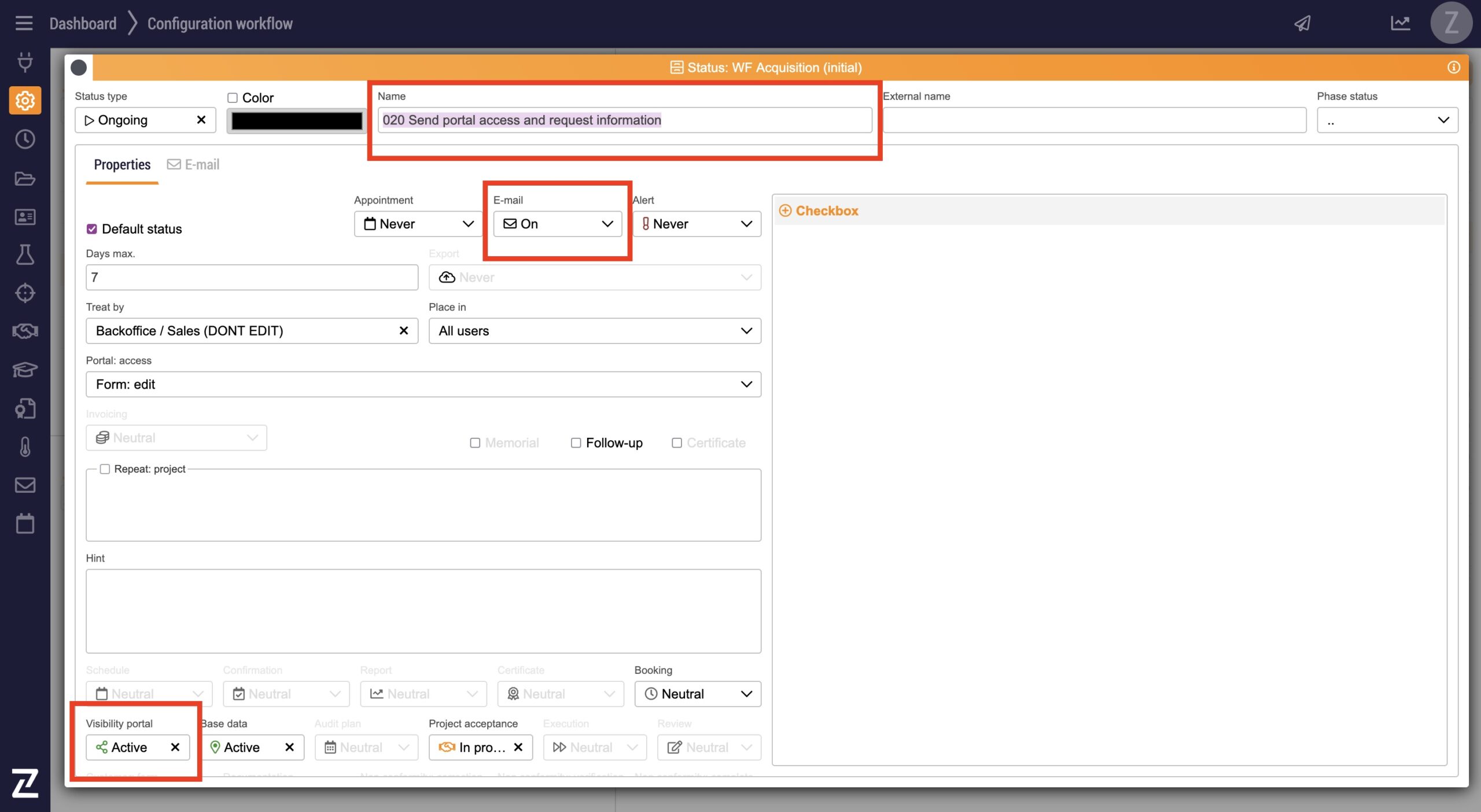Click the paper plane icon in header
The width and height of the screenshot is (1481, 812).
tap(1302, 23)
